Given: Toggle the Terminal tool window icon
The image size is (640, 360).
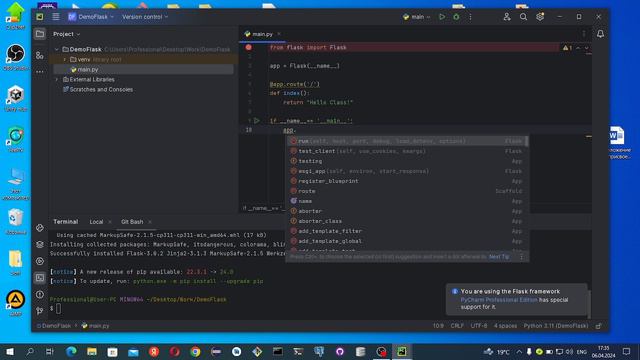Looking at the screenshot, I should pyautogui.click(x=40, y=278).
